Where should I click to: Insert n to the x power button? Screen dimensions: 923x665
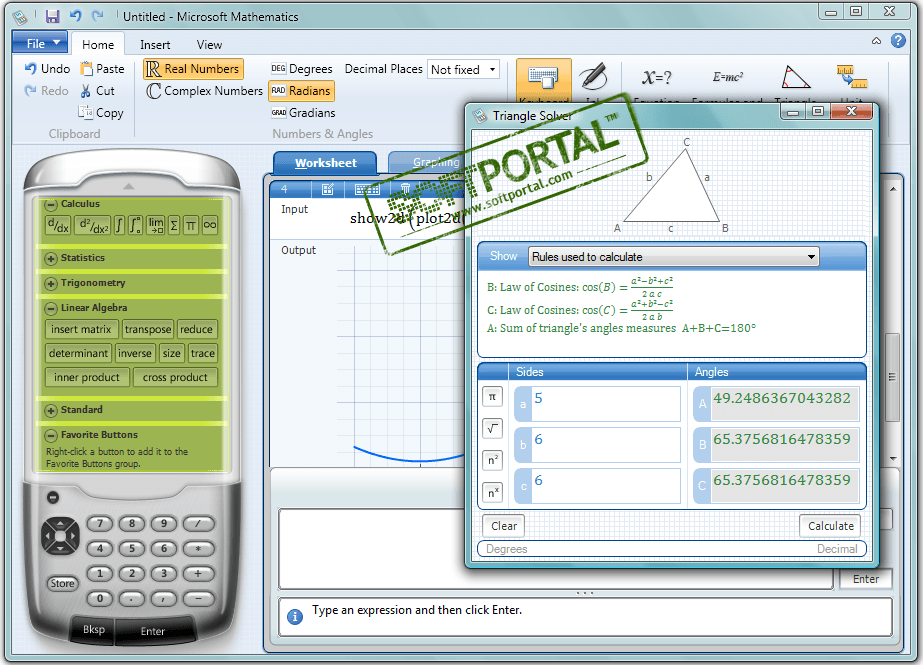click(x=492, y=491)
